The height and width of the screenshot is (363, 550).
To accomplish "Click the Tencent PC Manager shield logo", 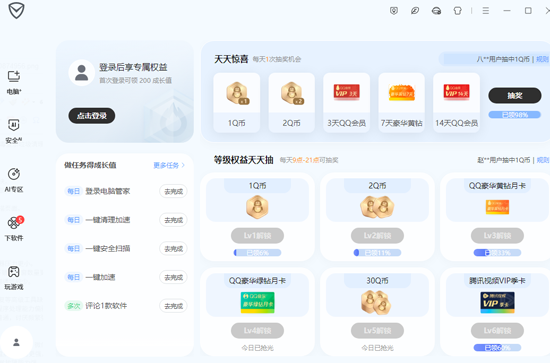I will tap(16, 10).
